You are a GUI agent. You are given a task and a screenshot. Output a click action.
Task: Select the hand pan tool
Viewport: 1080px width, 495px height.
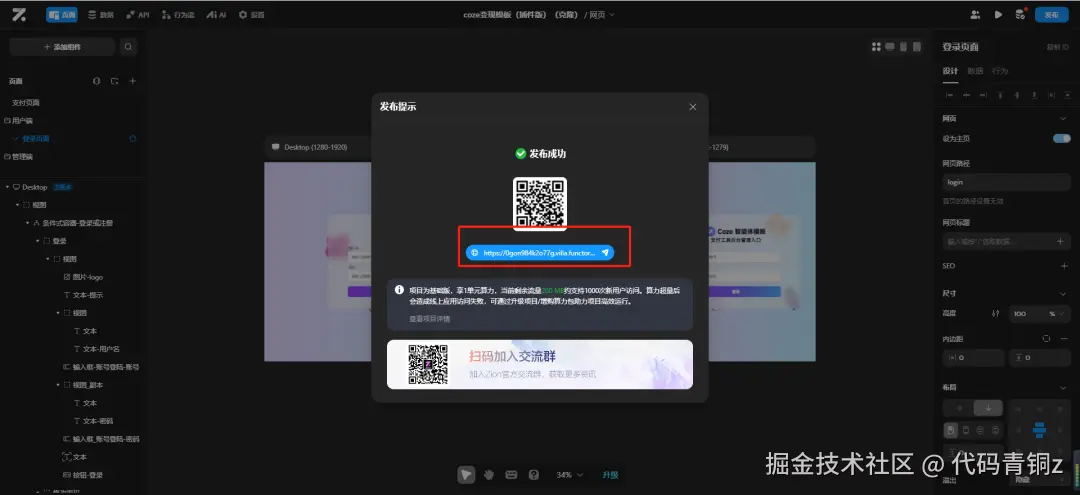click(489, 474)
